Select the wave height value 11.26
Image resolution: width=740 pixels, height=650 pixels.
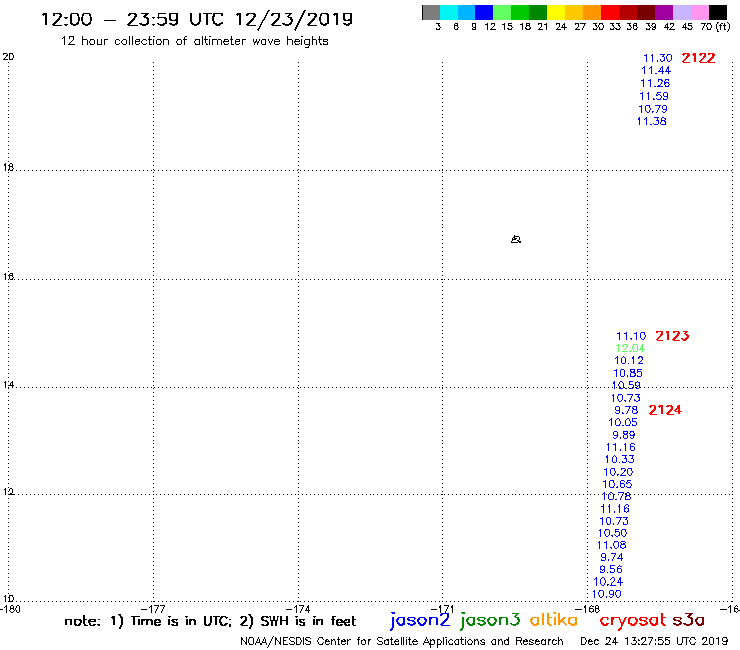(655, 83)
